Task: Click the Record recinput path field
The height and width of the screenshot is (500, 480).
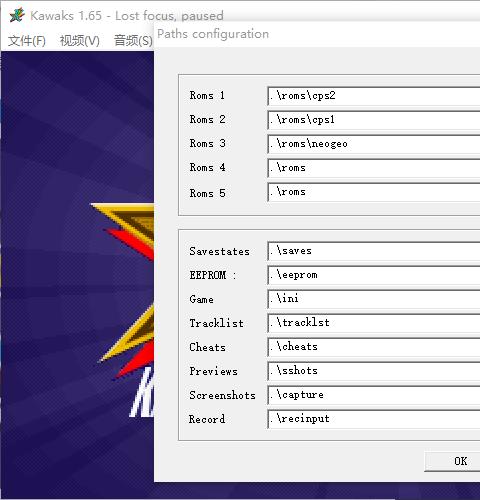Action: [x=374, y=419]
